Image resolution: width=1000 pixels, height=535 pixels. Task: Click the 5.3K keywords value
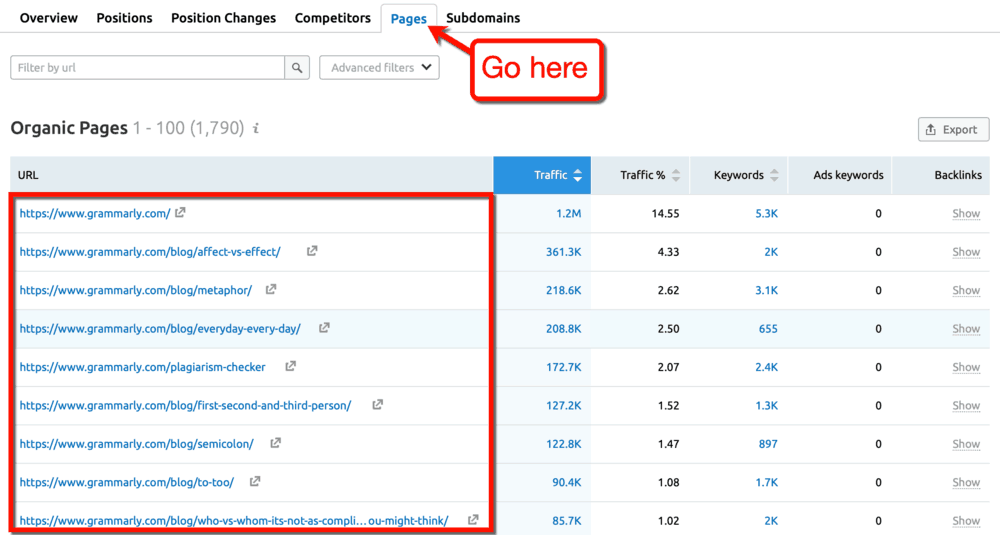(x=767, y=214)
